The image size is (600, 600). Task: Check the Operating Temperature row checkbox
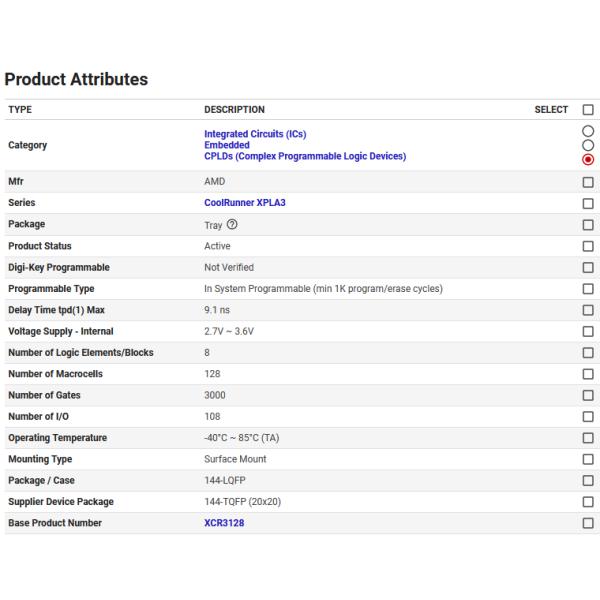[588, 438]
